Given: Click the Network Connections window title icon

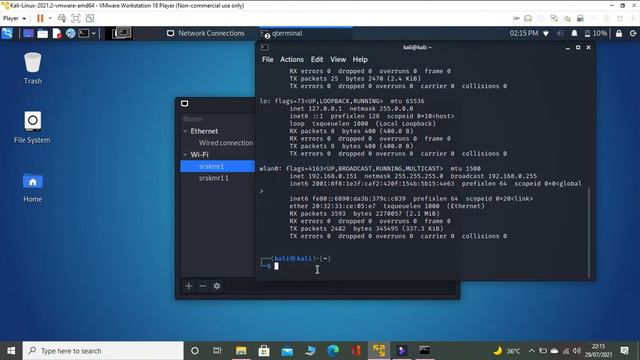Looking at the screenshot, I should click(x=184, y=104).
